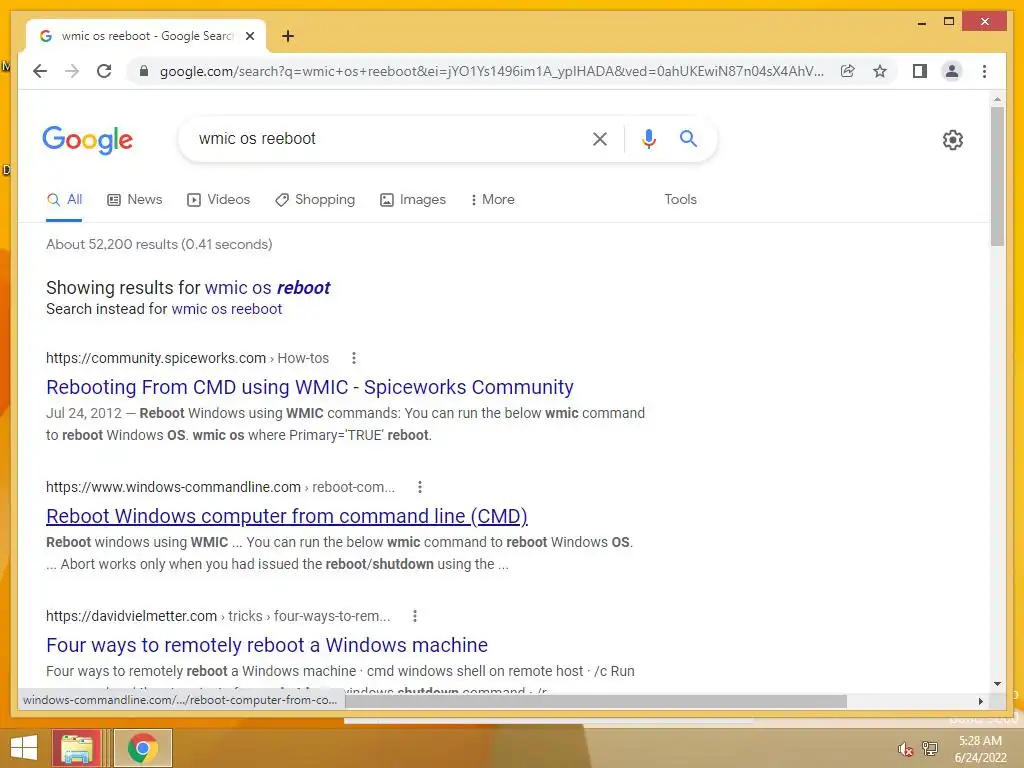Click the vertical scrollbar thumb
Image resolution: width=1024 pixels, height=768 pixels.
pos(997,176)
